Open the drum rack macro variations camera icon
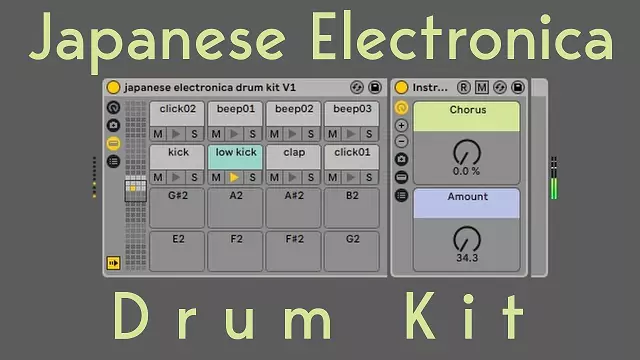The width and height of the screenshot is (640, 360). click(113, 125)
